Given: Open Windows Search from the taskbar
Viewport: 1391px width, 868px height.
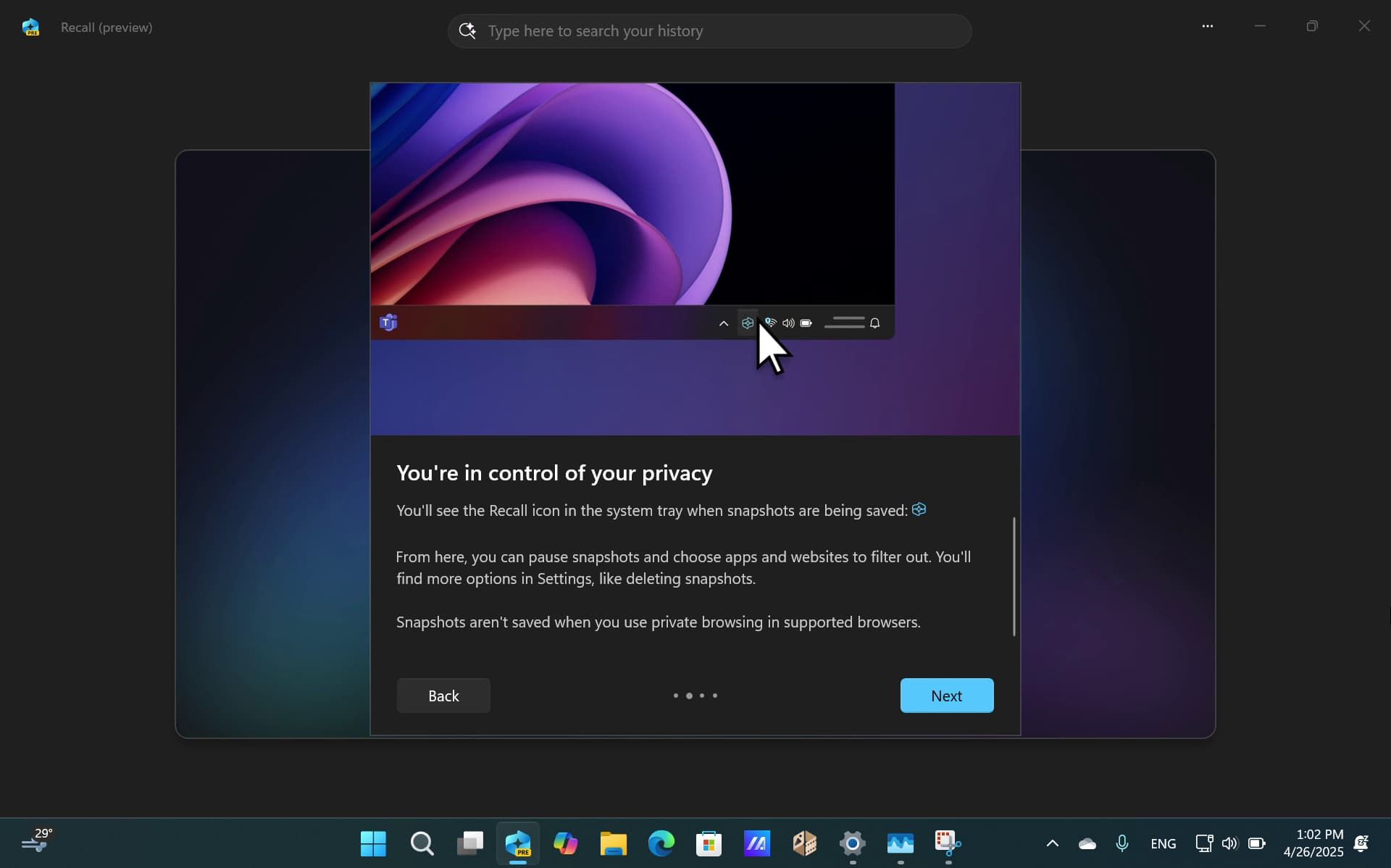Looking at the screenshot, I should pyautogui.click(x=422, y=843).
